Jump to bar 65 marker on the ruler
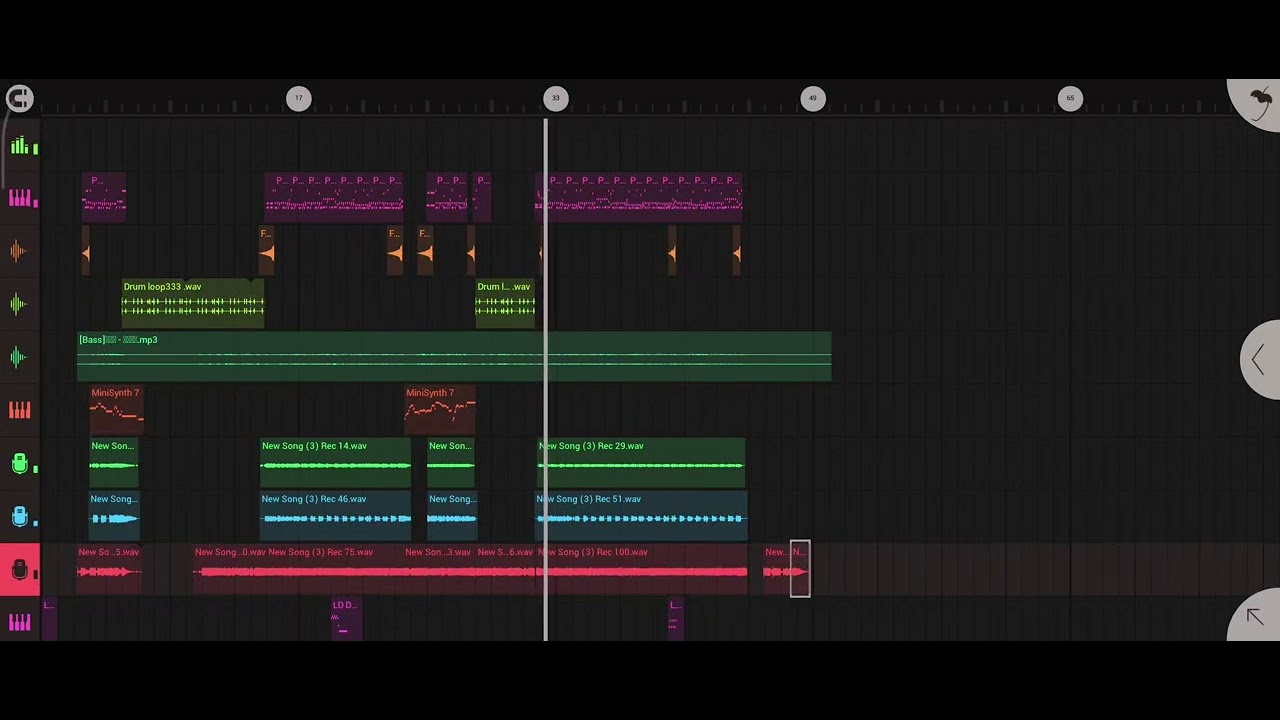This screenshot has height=720, width=1280. (x=1070, y=98)
